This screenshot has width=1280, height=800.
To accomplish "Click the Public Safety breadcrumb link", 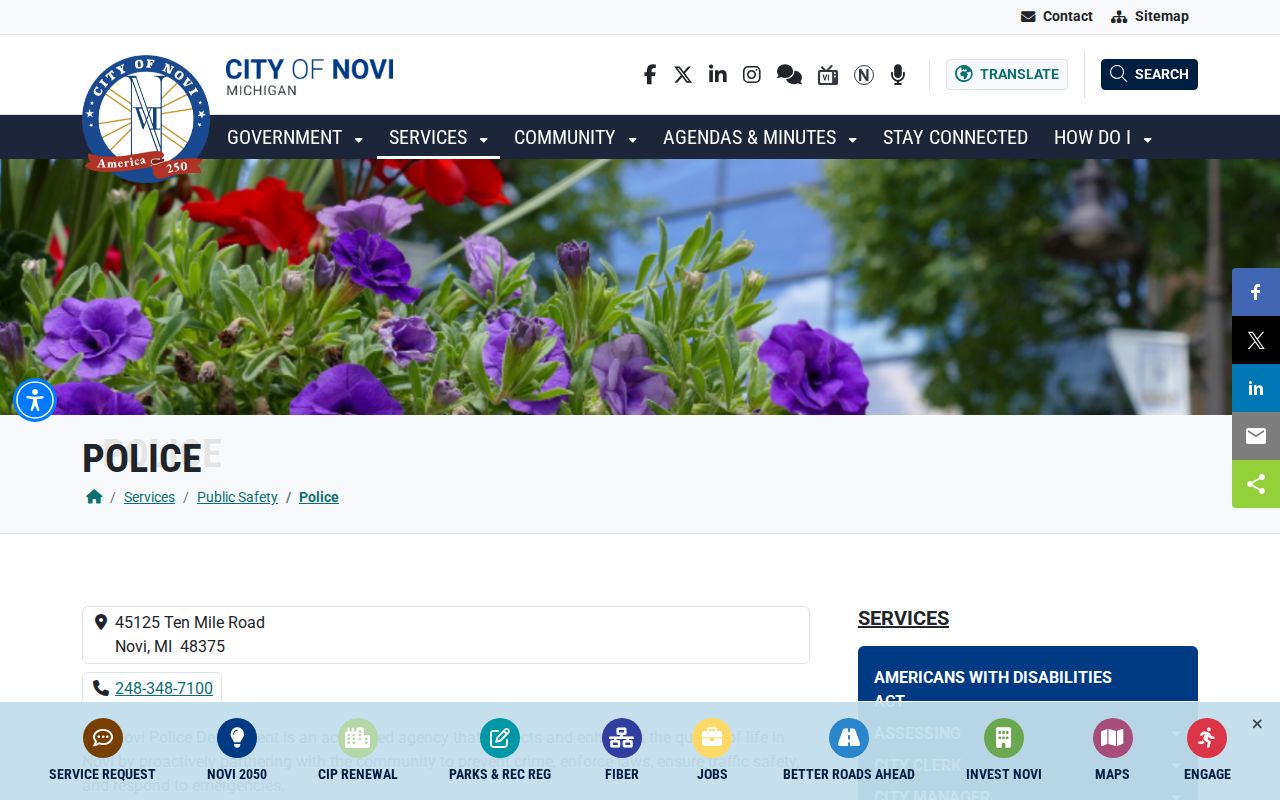I will click(x=237, y=497).
